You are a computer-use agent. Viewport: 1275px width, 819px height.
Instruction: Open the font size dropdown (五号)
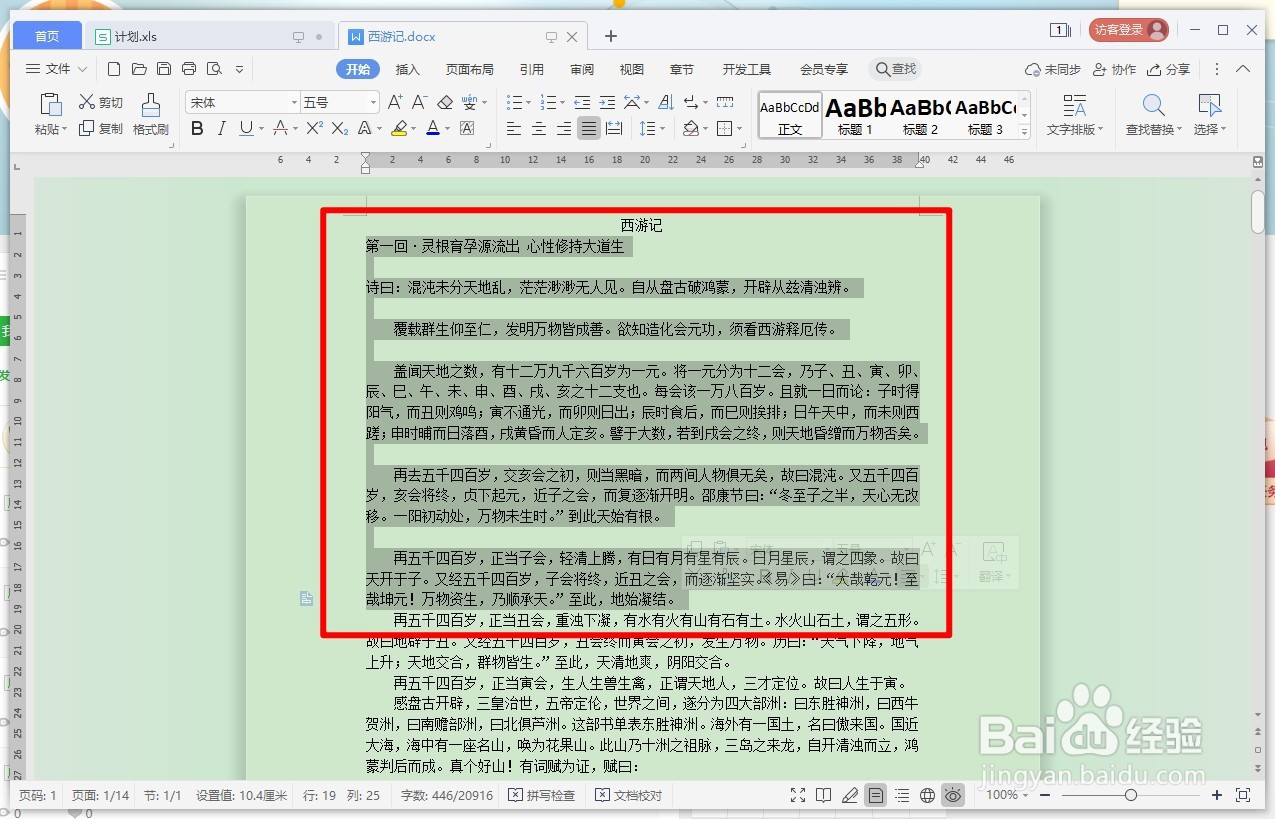point(373,102)
